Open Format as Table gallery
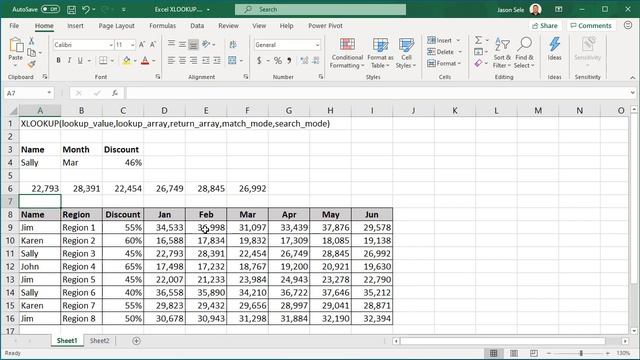640x360 pixels. tap(380, 53)
